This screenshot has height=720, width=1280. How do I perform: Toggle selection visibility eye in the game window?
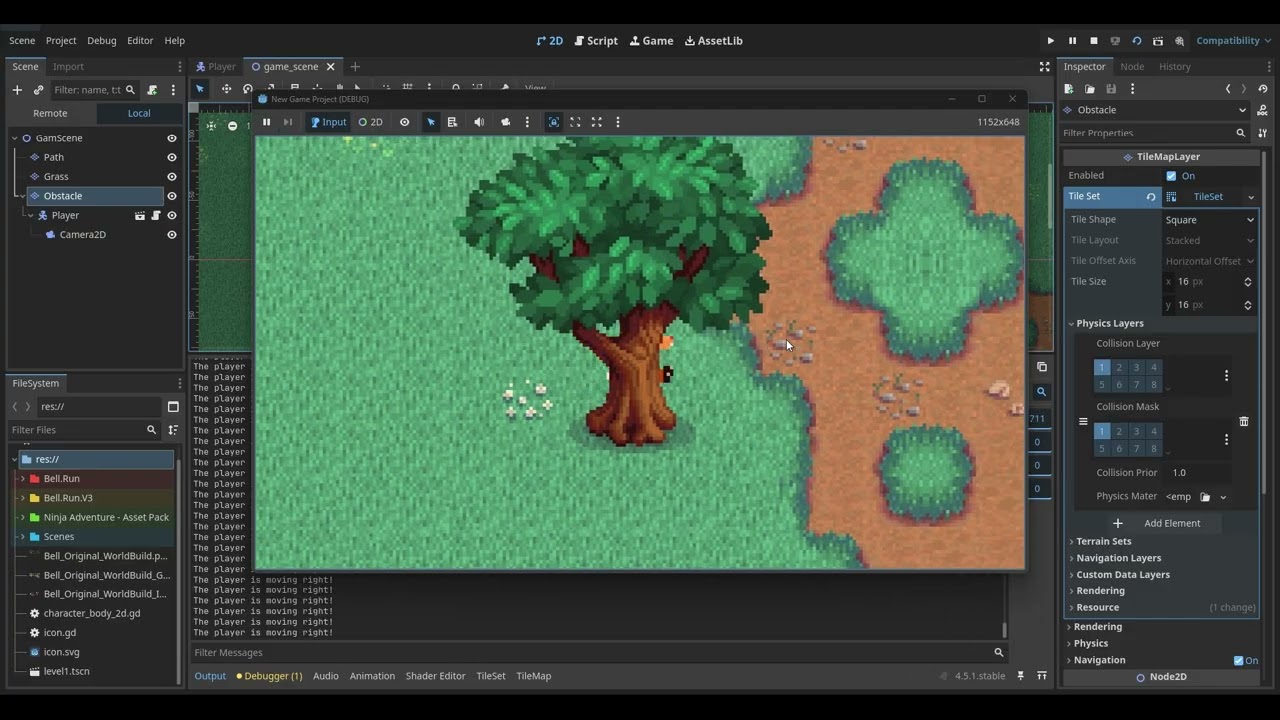tap(405, 122)
